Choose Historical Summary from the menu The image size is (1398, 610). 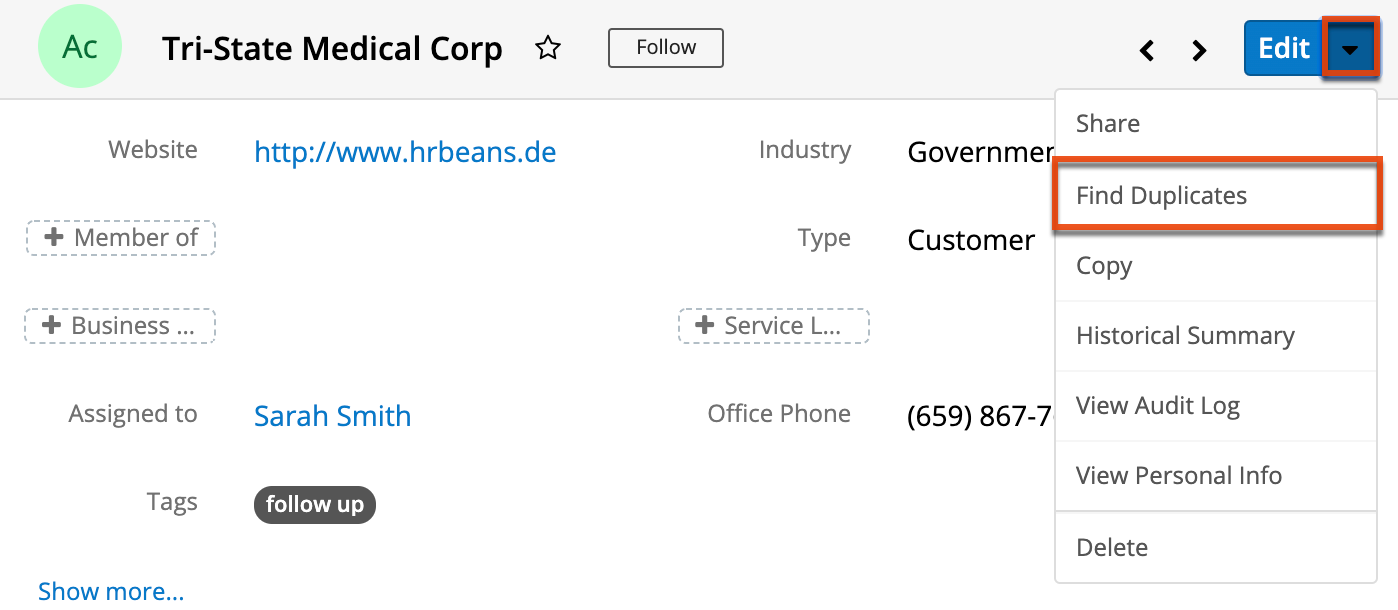1185,335
